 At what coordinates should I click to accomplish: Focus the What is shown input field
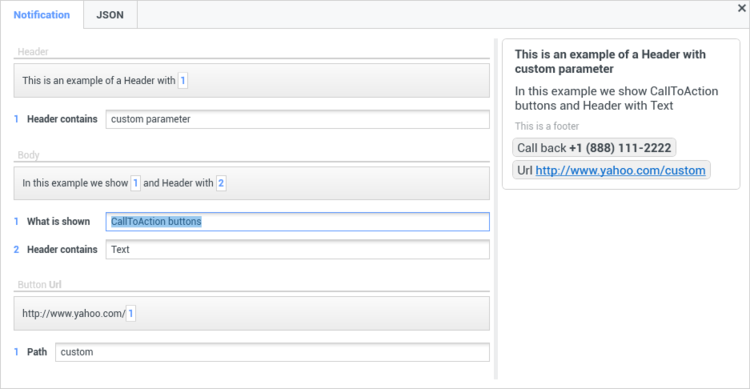coord(298,222)
